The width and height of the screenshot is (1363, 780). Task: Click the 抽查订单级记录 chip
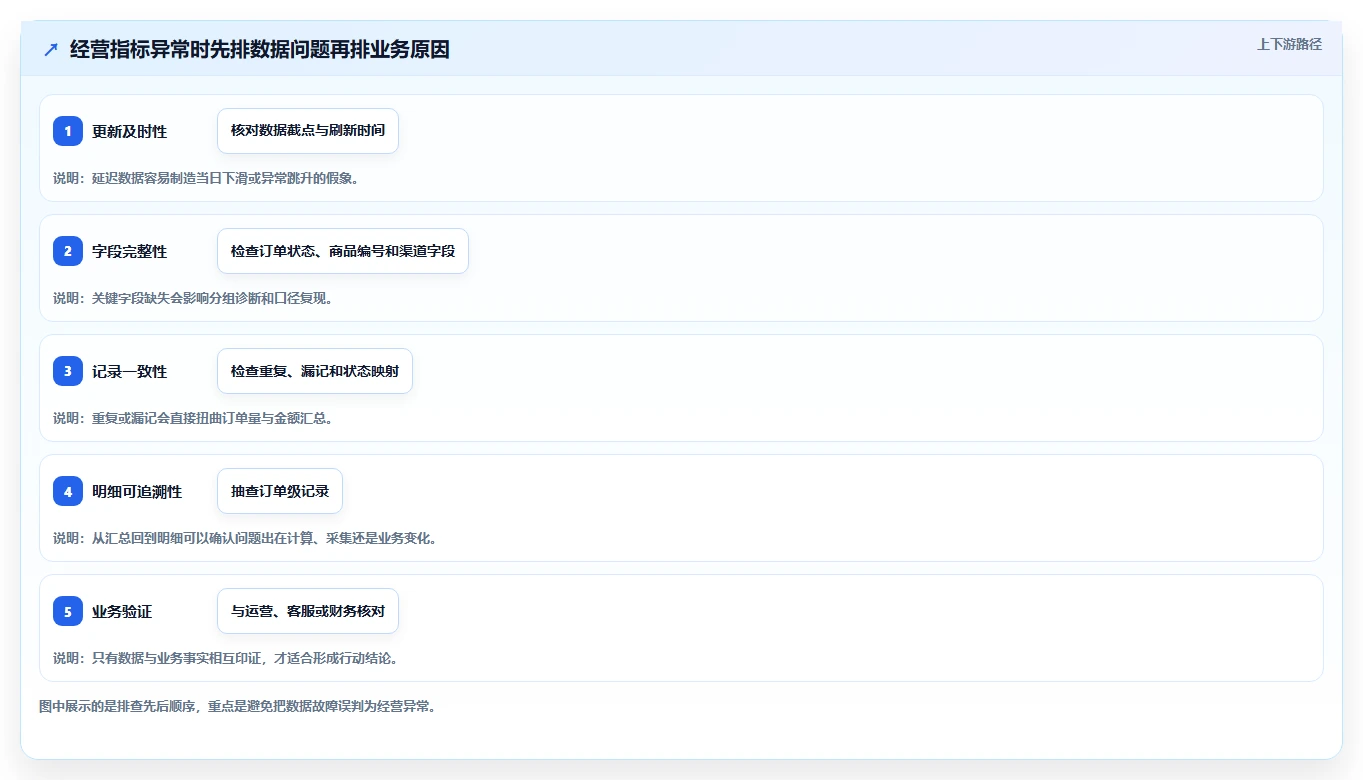click(x=280, y=491)
